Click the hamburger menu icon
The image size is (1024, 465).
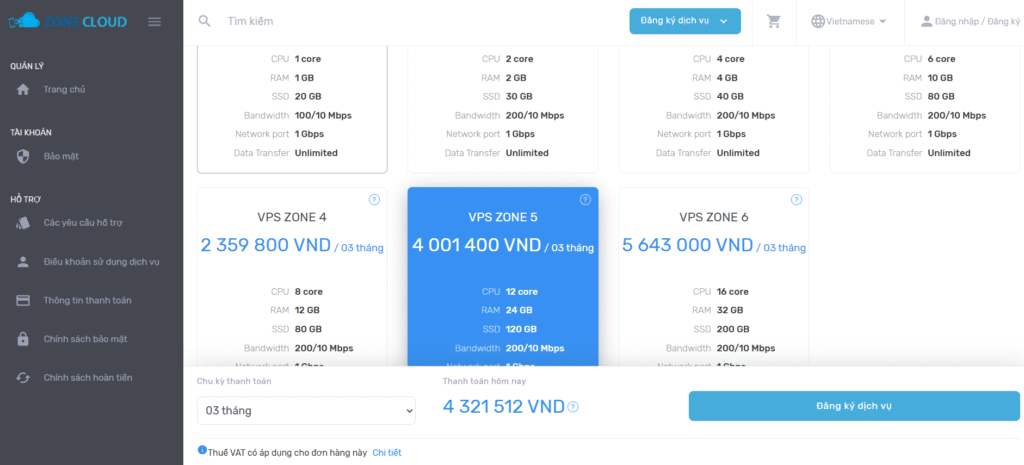click(154, 21)
